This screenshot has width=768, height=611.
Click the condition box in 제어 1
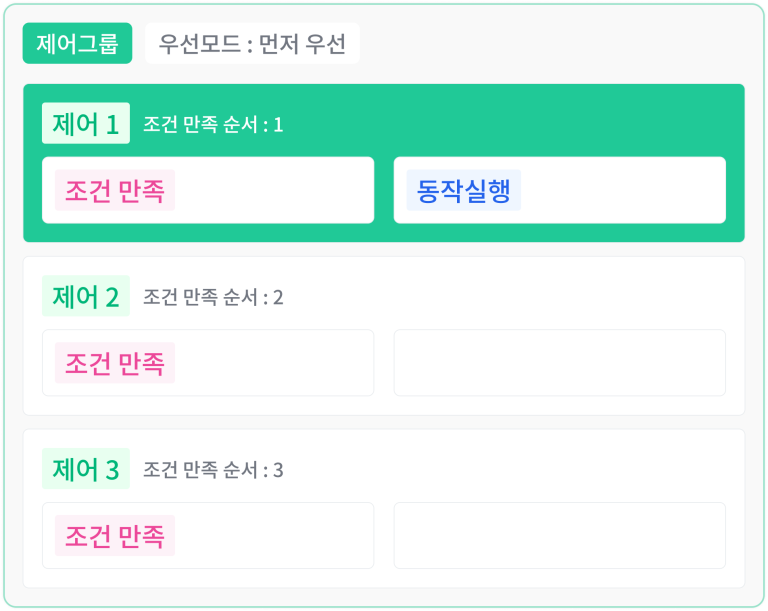[208, 190]
